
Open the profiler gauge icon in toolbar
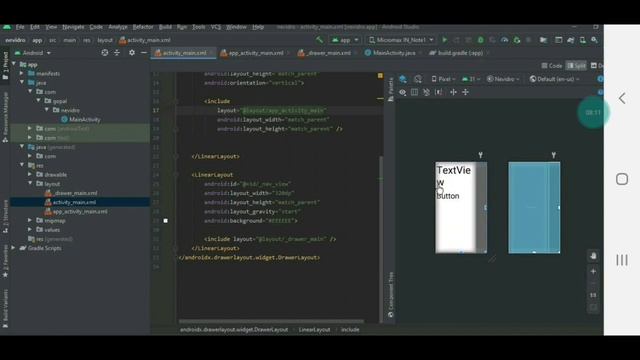point(504,40)
